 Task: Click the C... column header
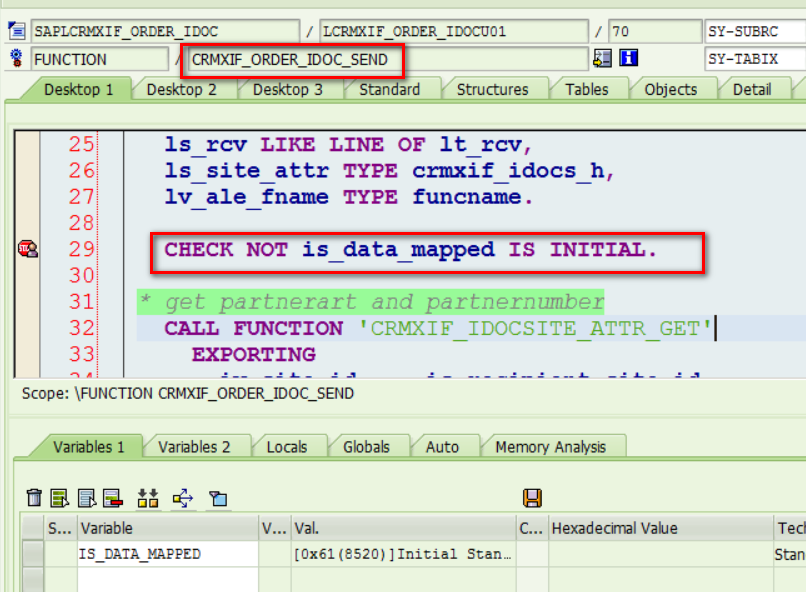[x=532, y=528]
